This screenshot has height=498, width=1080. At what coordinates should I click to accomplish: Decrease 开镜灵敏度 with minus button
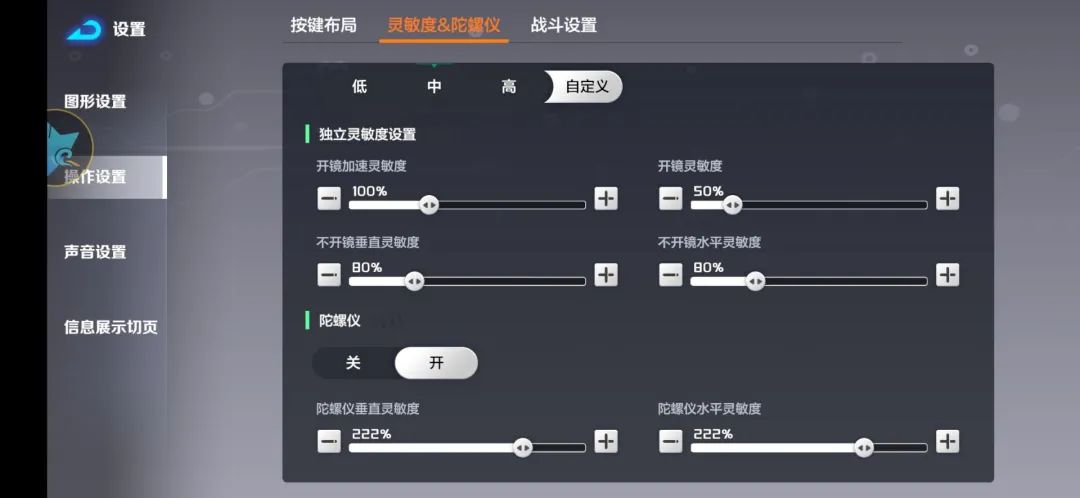pyautogui.click(x=671, y=199)
